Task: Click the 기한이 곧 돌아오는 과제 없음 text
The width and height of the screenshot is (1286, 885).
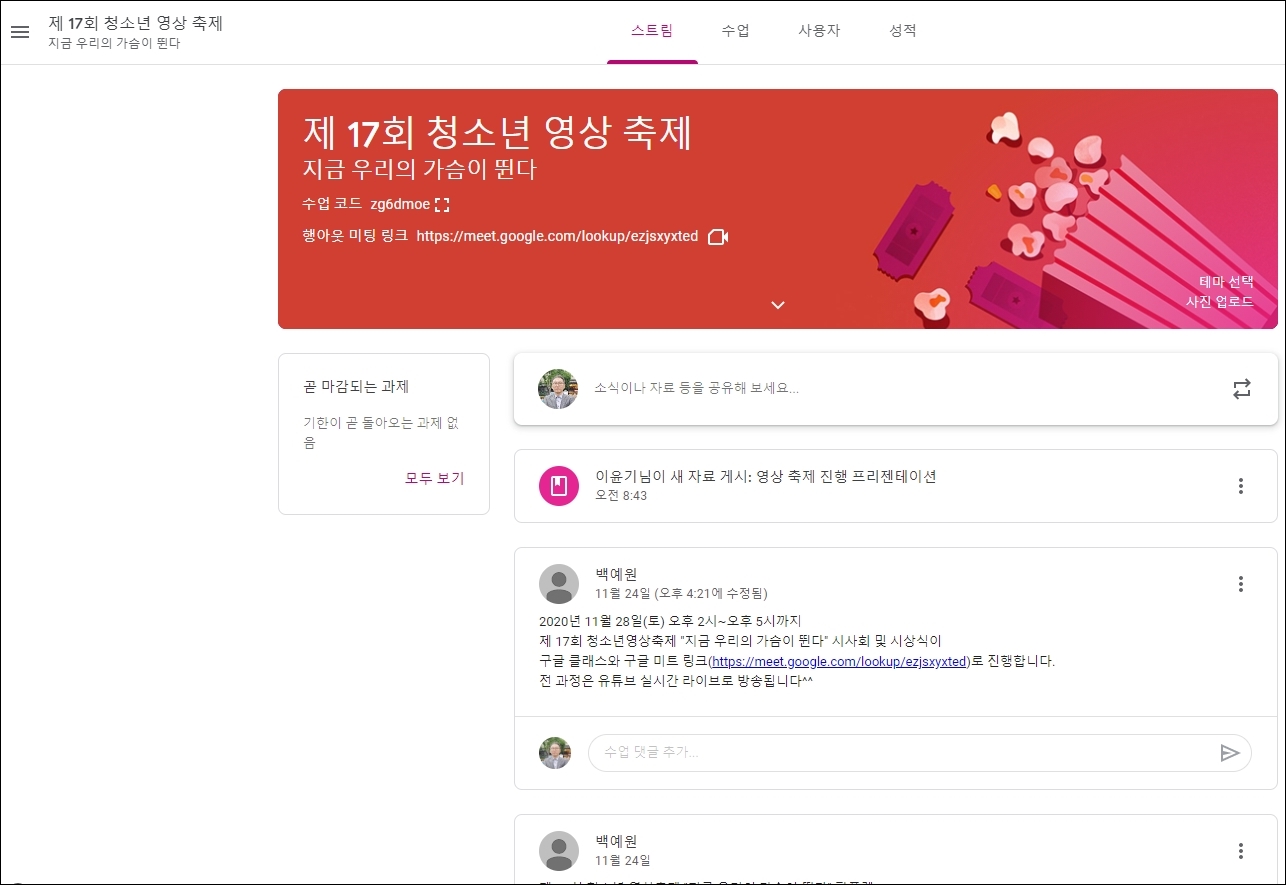Action: pyautogui.click(x=382, y=433)
